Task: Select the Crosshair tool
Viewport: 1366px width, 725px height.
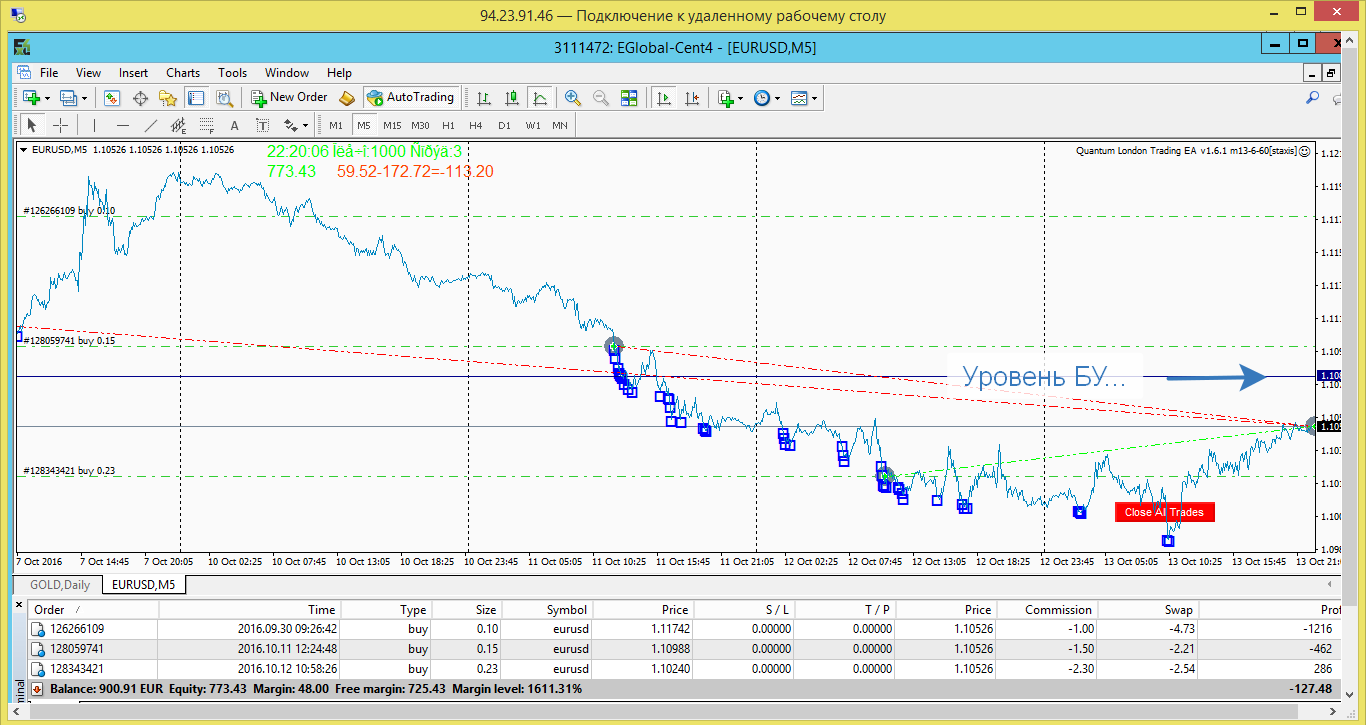Action: pyautogui.click(x=60, y=125)
